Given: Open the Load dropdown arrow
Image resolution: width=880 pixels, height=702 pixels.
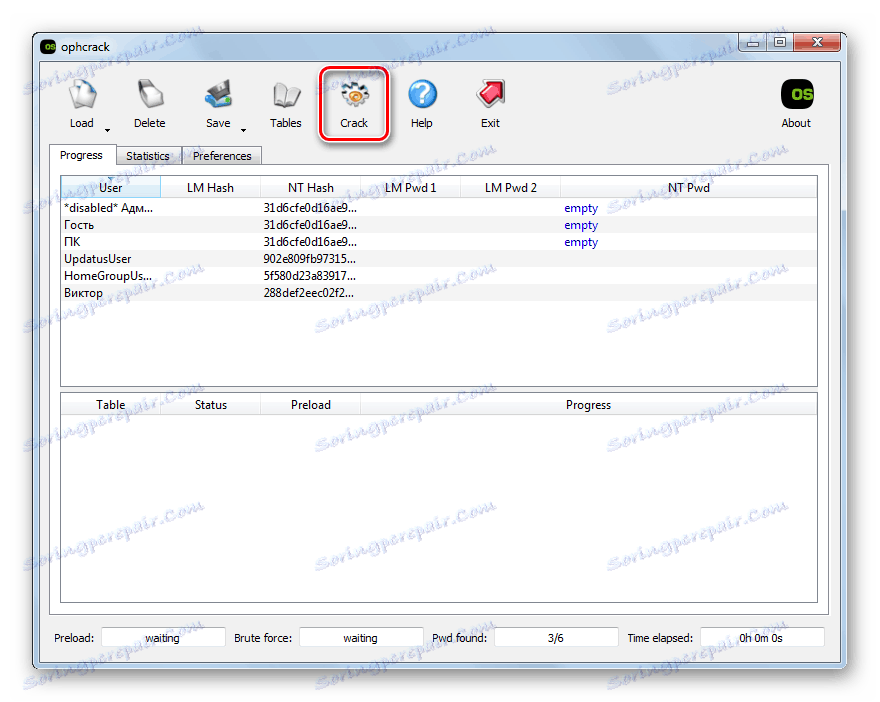Looking at the screenshot, I should pyautogui.click(x=107, y=130).
